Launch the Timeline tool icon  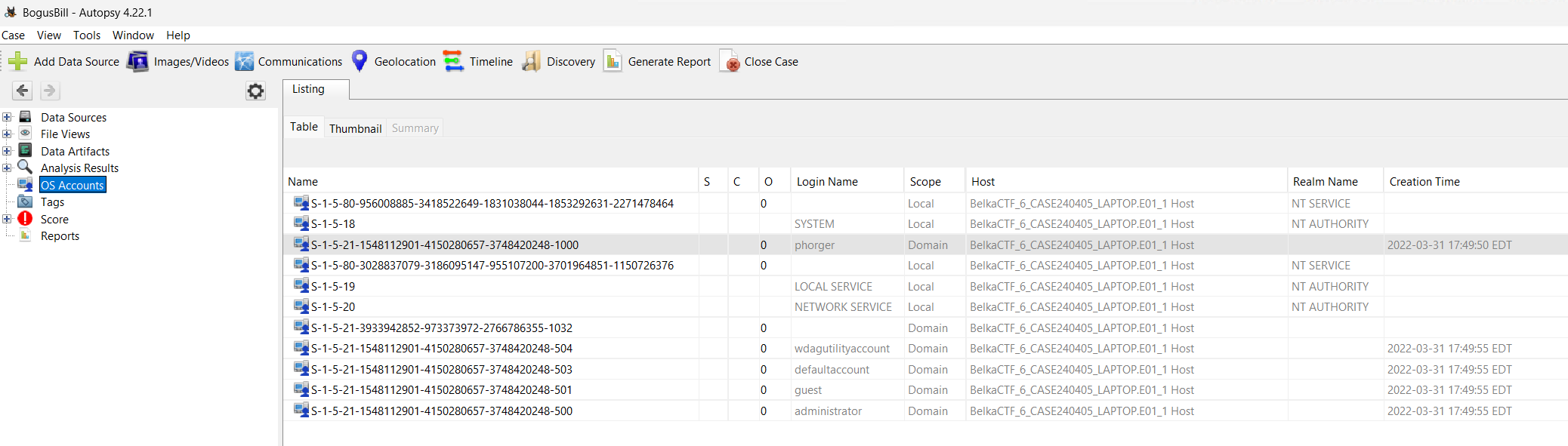point(453,61)
